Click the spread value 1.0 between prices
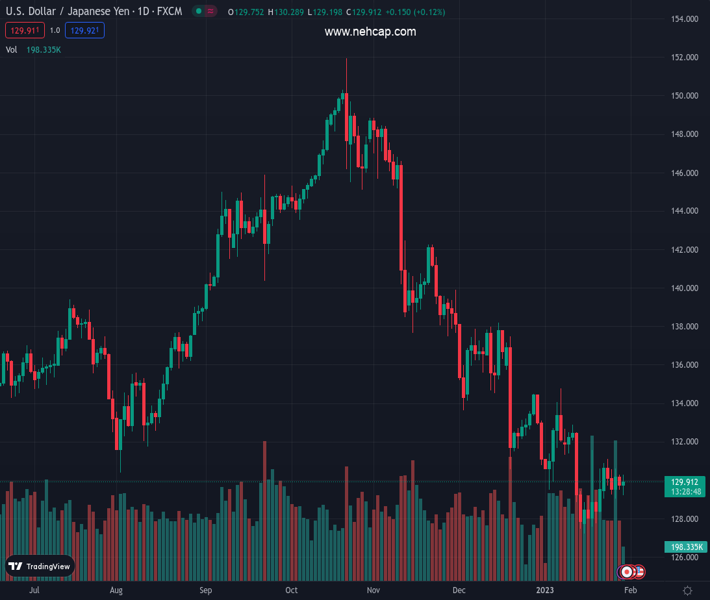710x600 pixels. pyautogui.click(x=55, y=31)
